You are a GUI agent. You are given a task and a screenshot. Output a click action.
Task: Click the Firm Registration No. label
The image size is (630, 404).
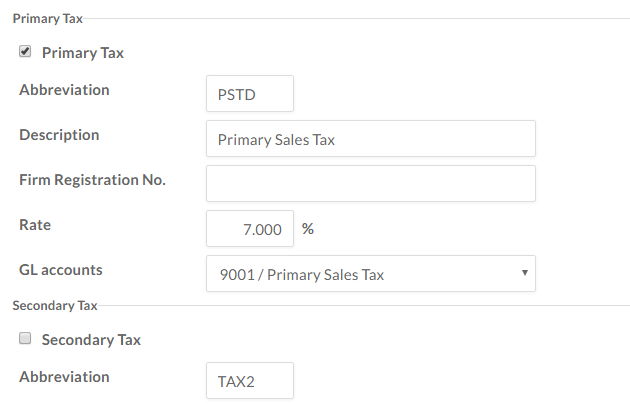[x=92, y=180]
